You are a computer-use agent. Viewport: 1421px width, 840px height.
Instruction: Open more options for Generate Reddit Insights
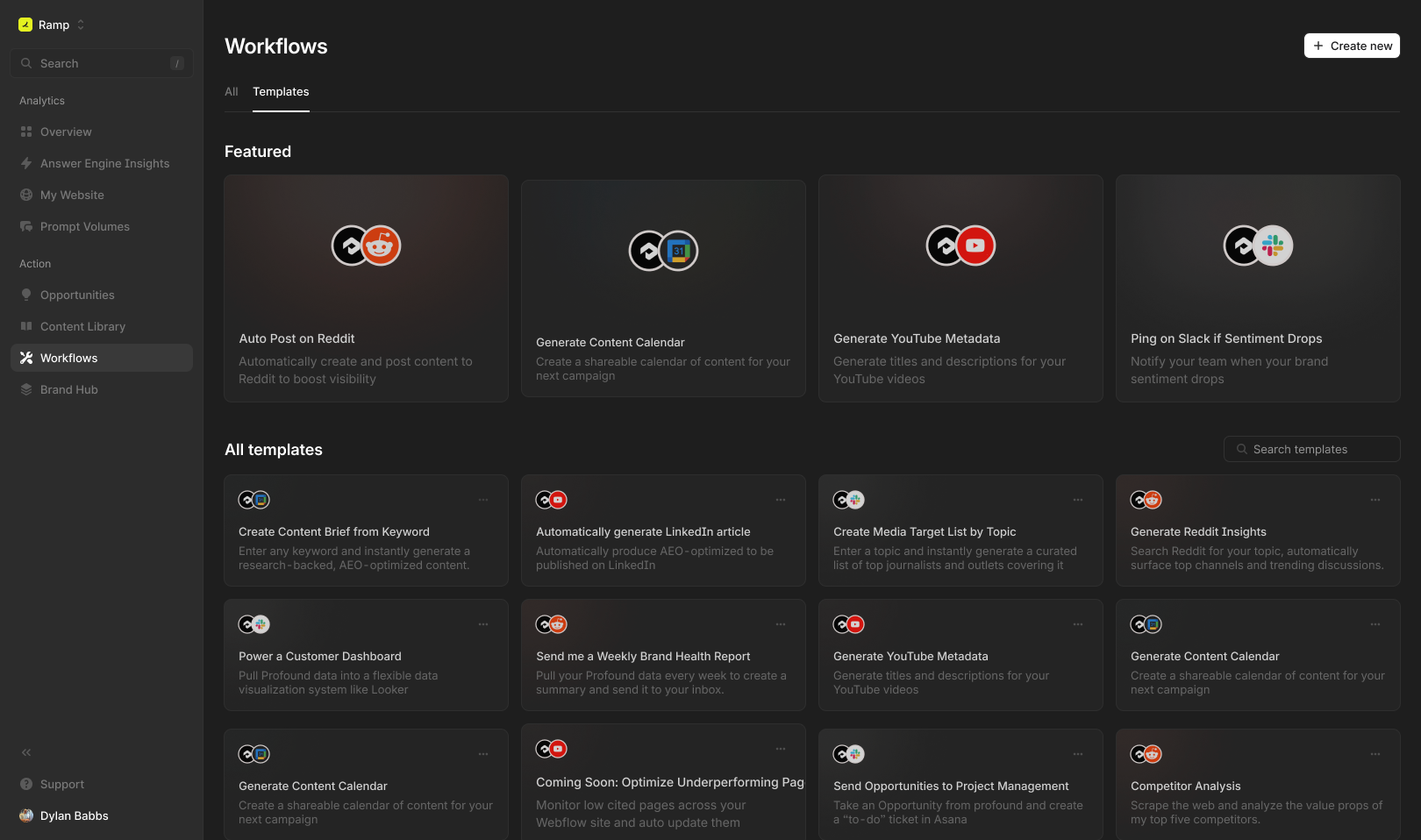coord(1375,500)
